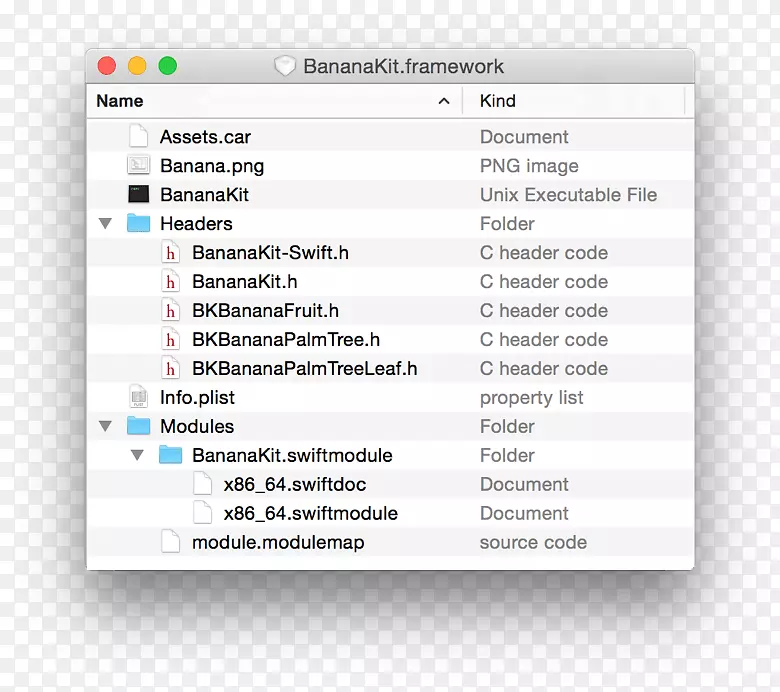The height and width of the screenshot is (692, 780).
Task: Collapse the Headers folder disclosure triangle
Action: (x=105, y=224)
